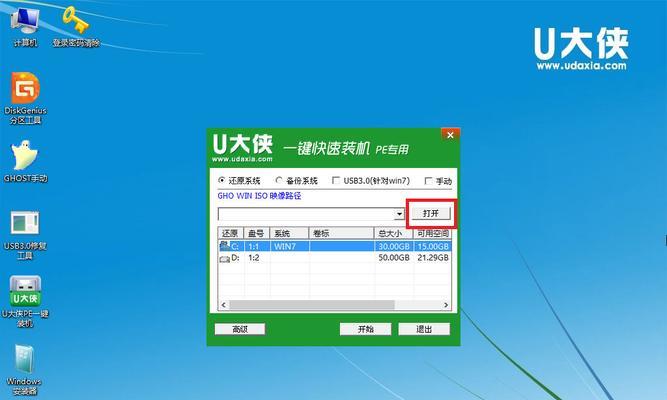
Task: Expand the image path dropdown arrow
Action: [399, 214]
